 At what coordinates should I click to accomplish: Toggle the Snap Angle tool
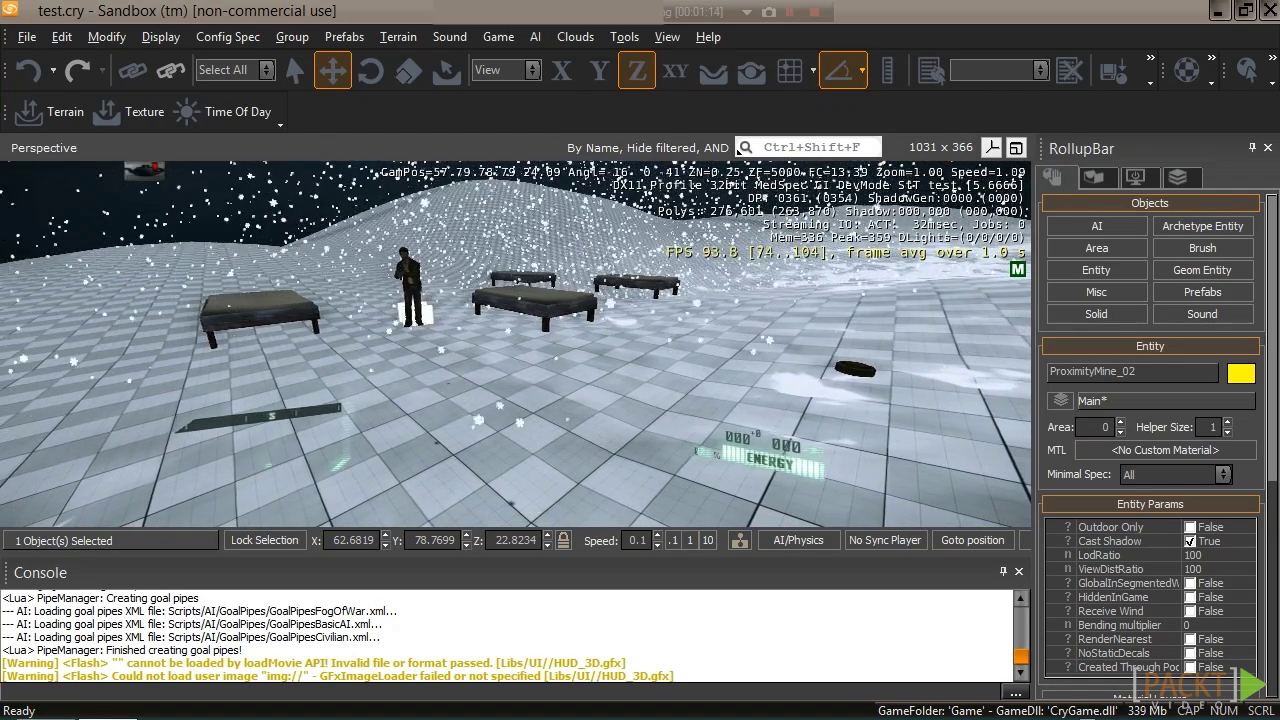(x=838, y=71)
